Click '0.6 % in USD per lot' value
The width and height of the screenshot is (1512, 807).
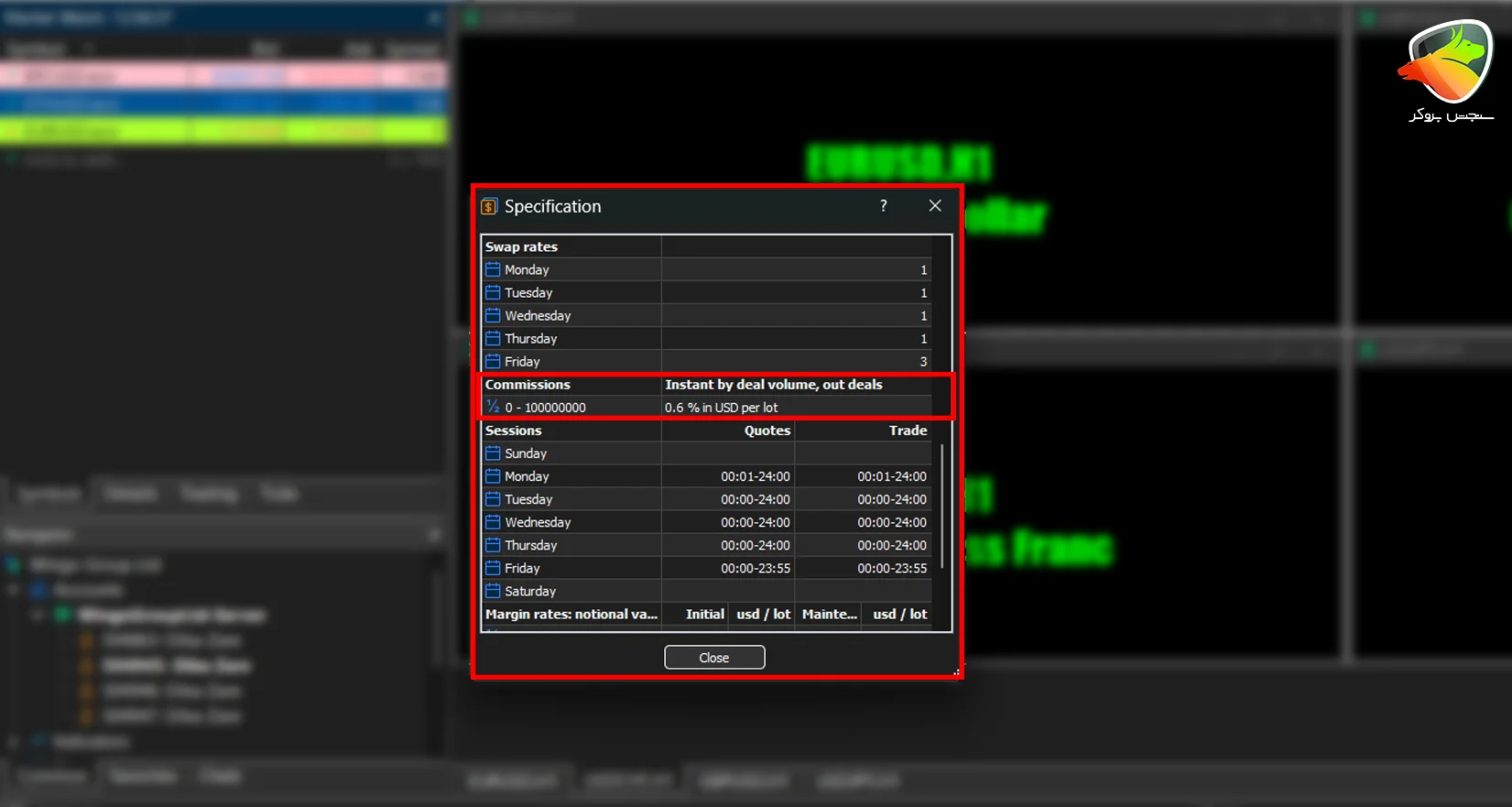tap(722, 408)
